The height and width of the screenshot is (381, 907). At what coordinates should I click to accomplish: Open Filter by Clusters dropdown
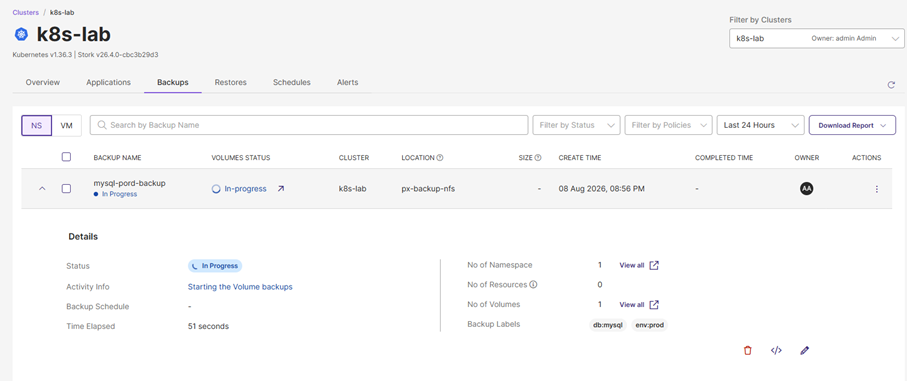coord(817,39)
